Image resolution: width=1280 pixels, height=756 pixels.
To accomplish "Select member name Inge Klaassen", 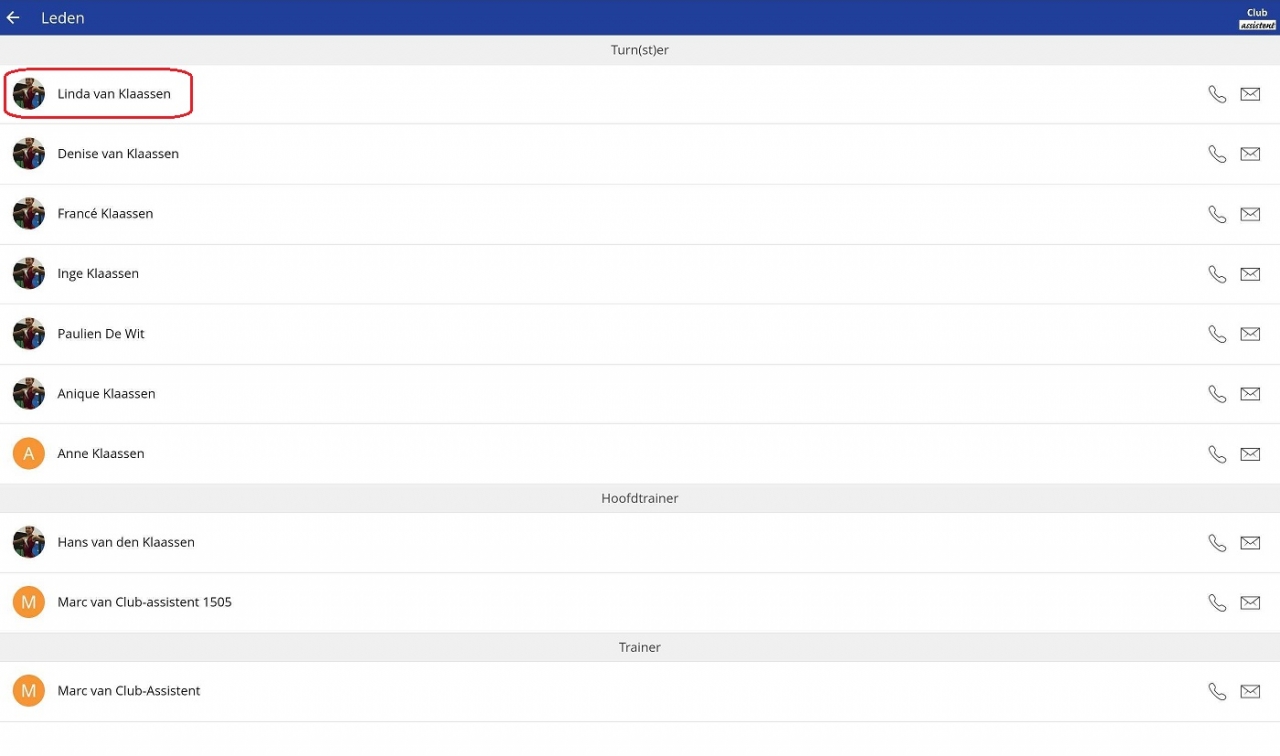I will pyautogui.click(x=98, y=274).
